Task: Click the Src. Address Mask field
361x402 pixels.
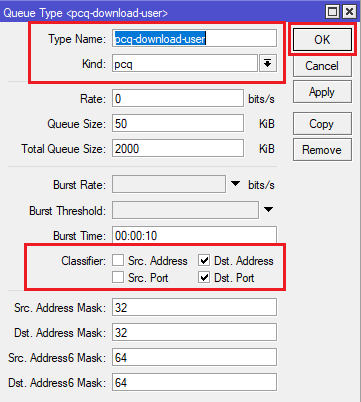Action: tap(194, 307)
